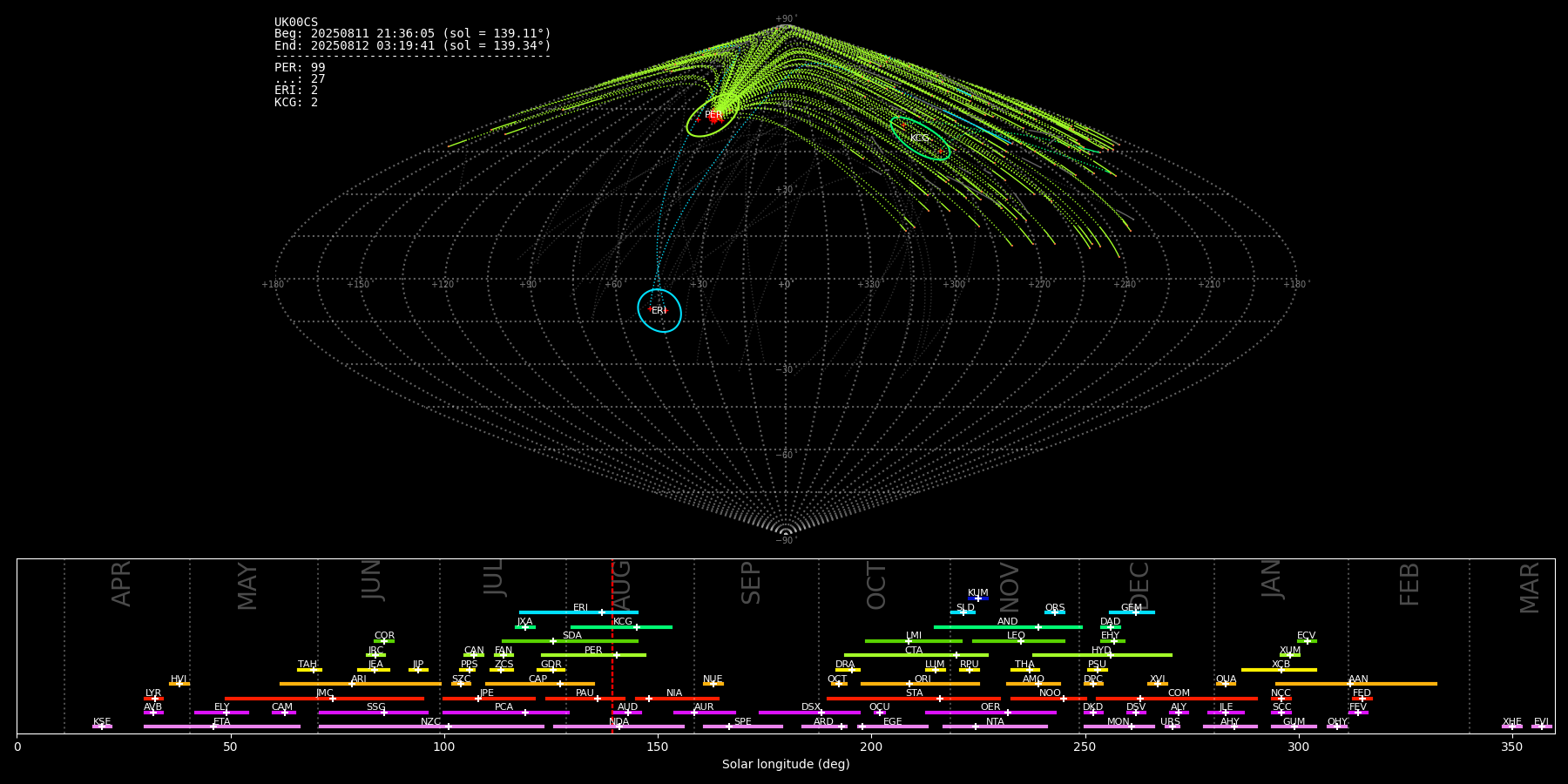Click the CAP shower bar in timeline
This screenshot has width=1568, height=784.
pos(540,684)
